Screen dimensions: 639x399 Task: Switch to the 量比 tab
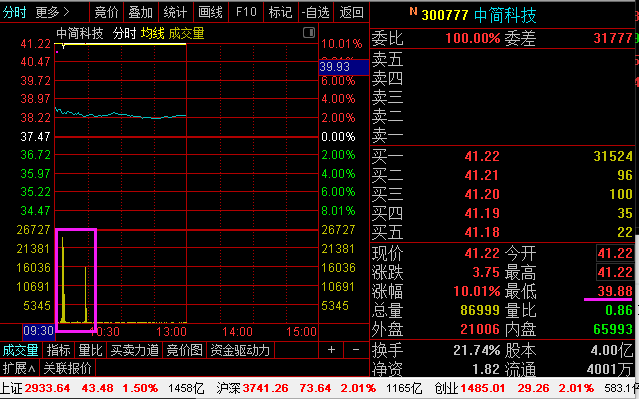tap(90, 350)
